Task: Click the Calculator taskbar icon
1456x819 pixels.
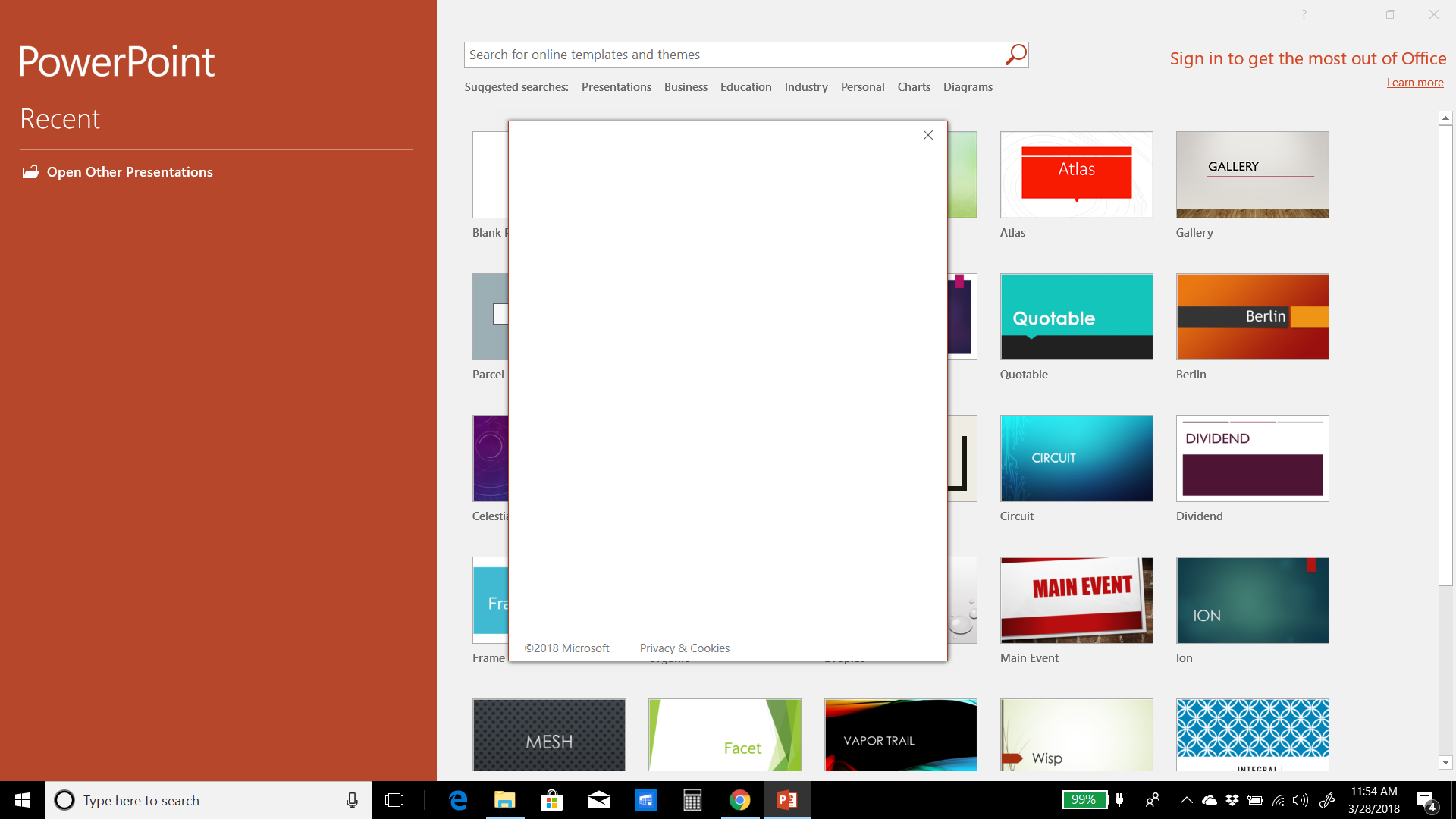Action: 692,800
